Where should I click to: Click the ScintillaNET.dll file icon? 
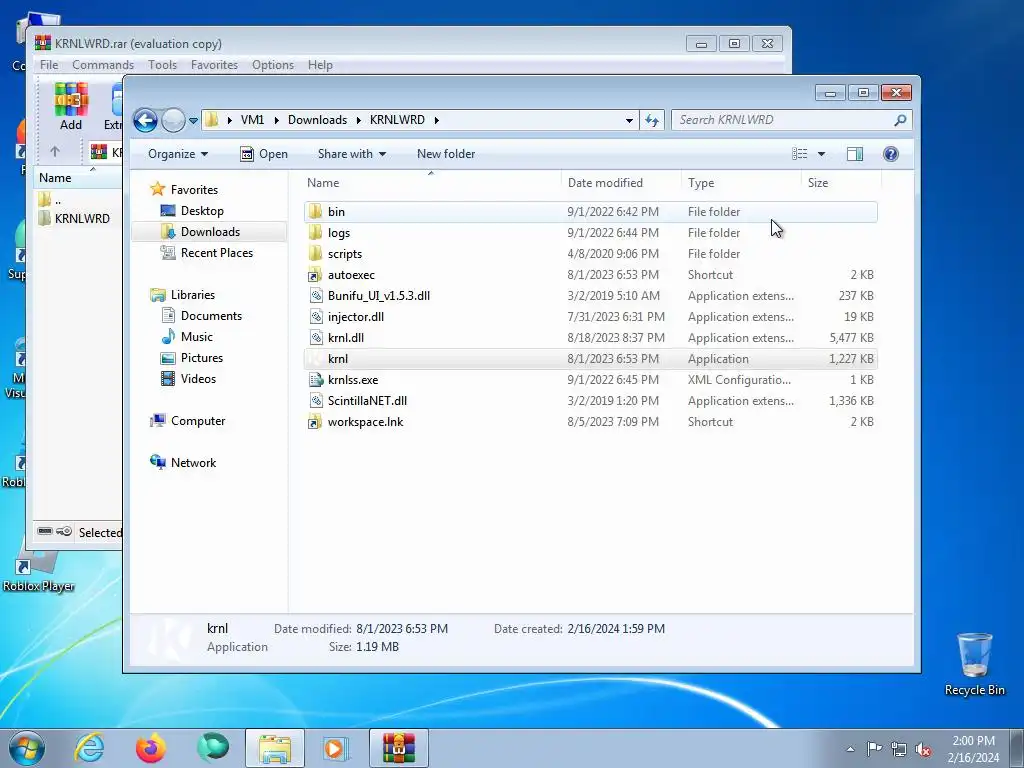315,401
